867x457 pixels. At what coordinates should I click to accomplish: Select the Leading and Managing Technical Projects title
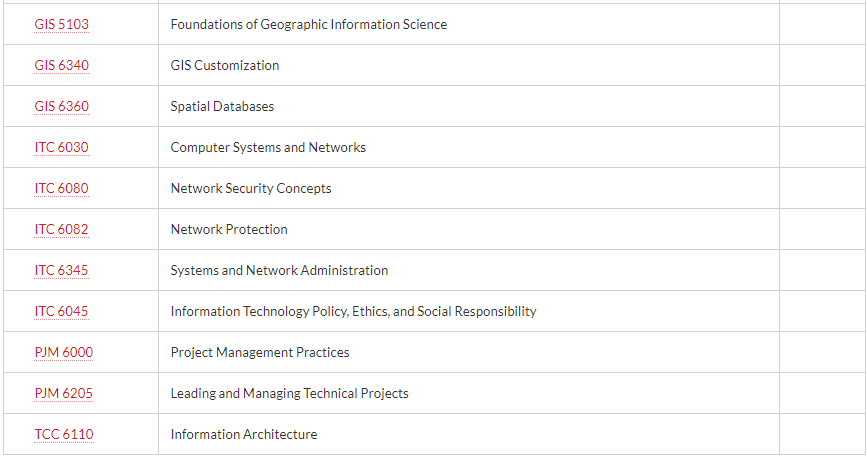pyautogui.click(x=289, y=393)
